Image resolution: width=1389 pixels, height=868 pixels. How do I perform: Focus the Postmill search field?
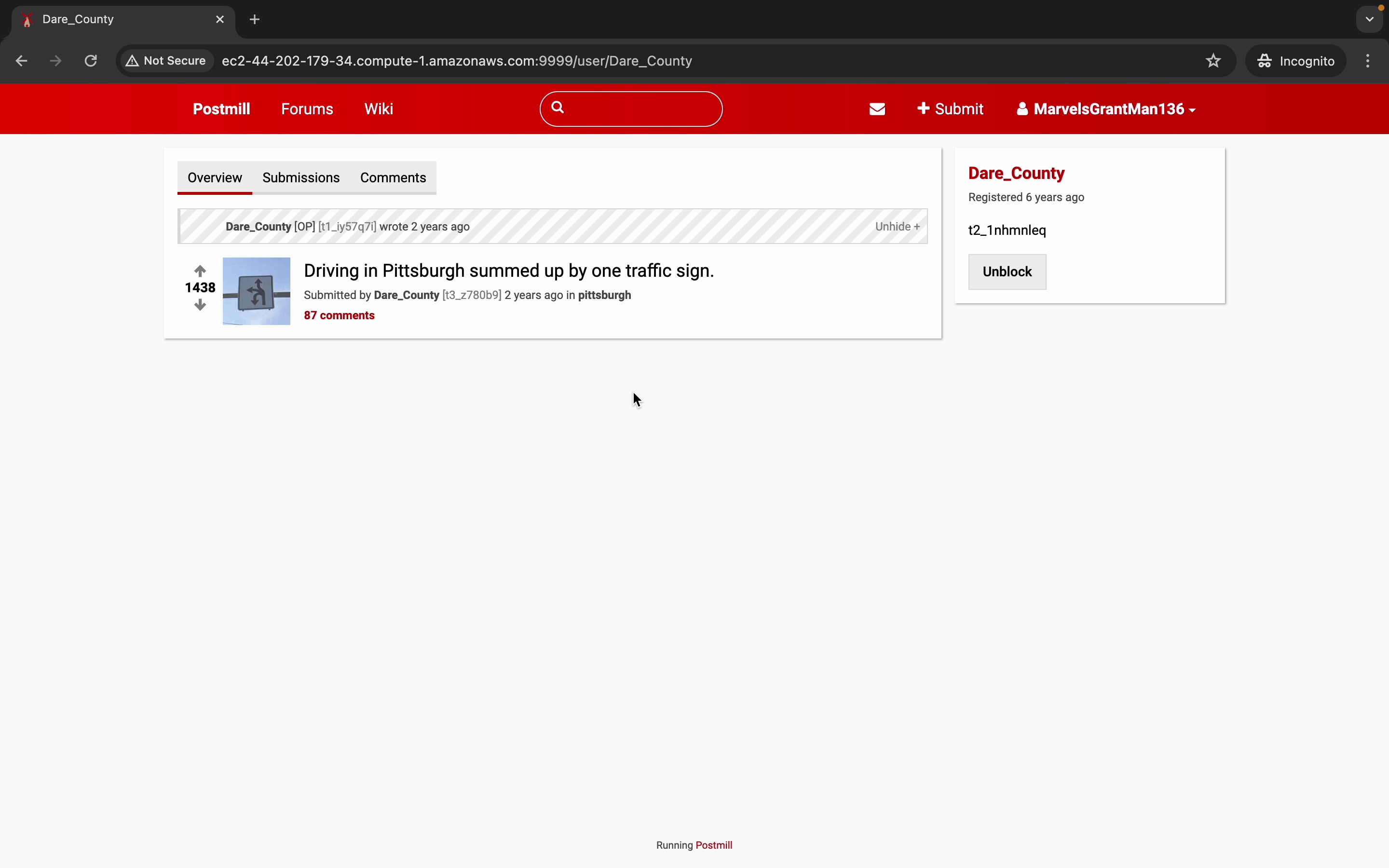click(x=643, y=109)
